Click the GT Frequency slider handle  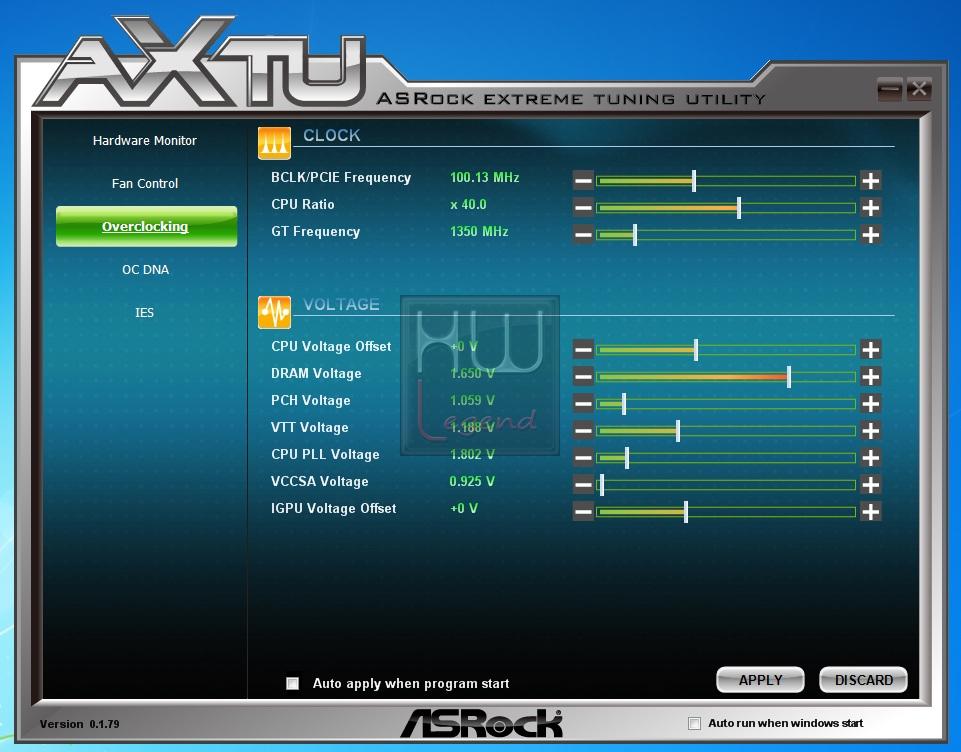pos(635,235)
